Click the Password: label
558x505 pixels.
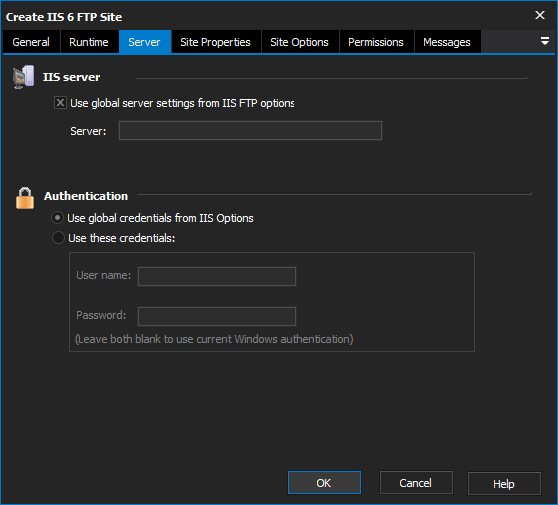(101, 315)
